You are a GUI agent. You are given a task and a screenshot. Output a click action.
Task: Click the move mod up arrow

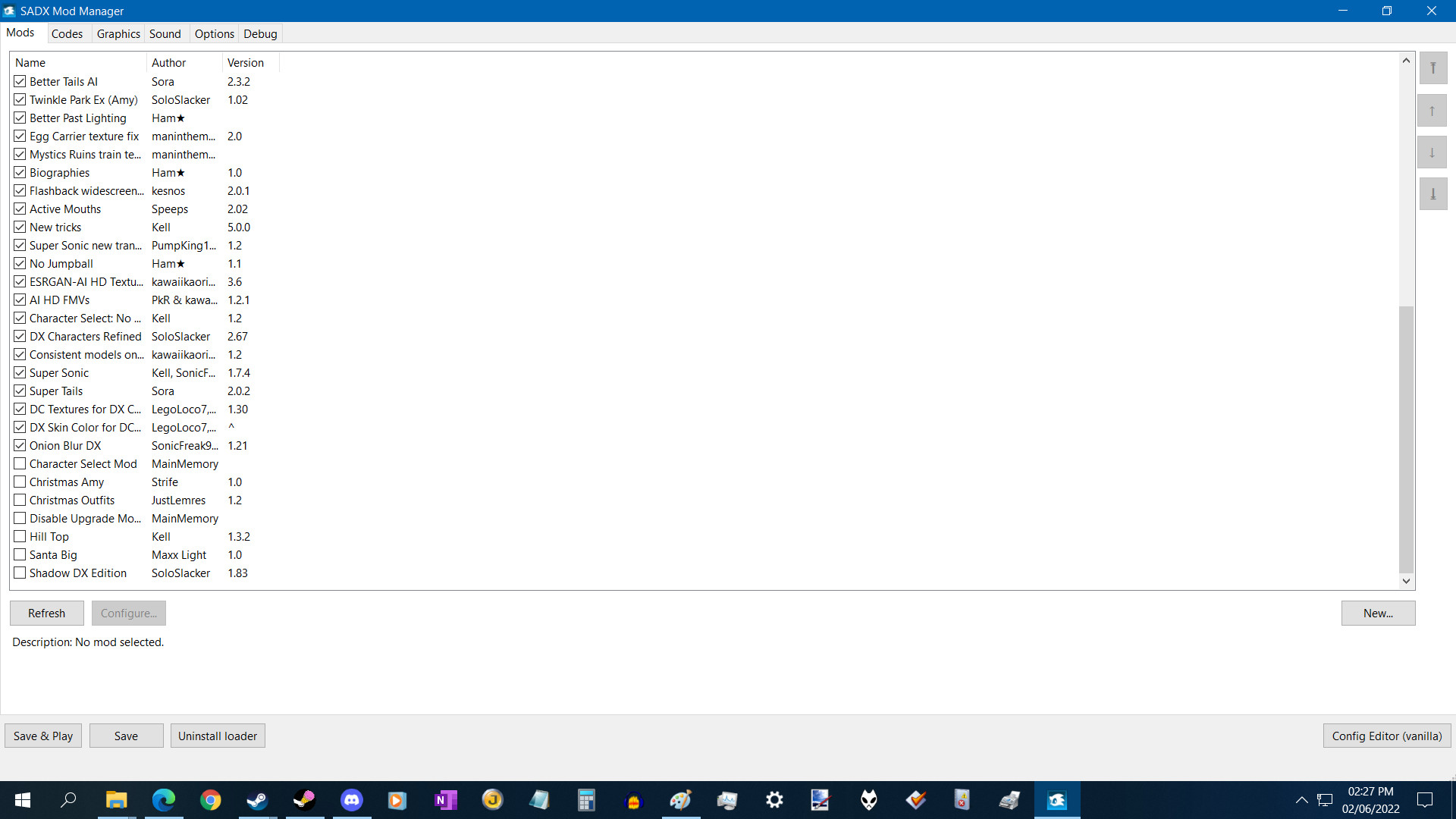pos(1432,111)
